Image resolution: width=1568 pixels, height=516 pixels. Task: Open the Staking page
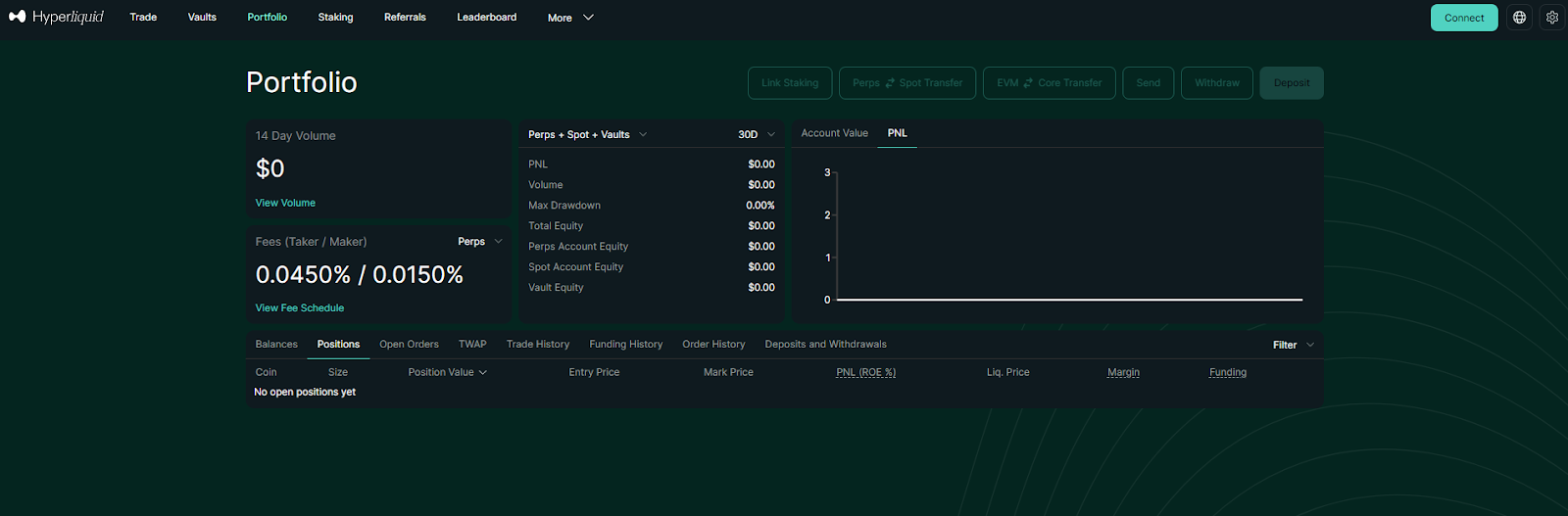point(335,18)
